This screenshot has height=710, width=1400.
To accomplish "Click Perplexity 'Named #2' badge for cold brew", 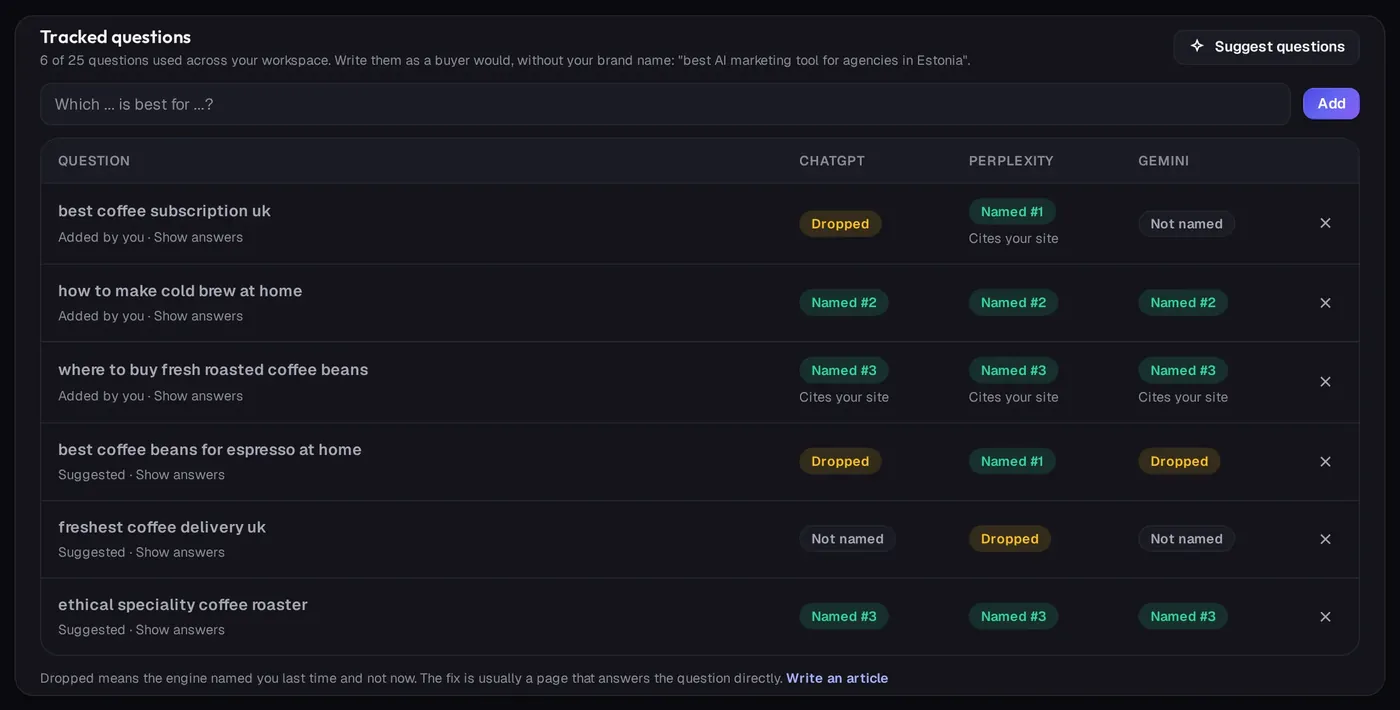I will pyautogui.click(x=1014, y=303).
